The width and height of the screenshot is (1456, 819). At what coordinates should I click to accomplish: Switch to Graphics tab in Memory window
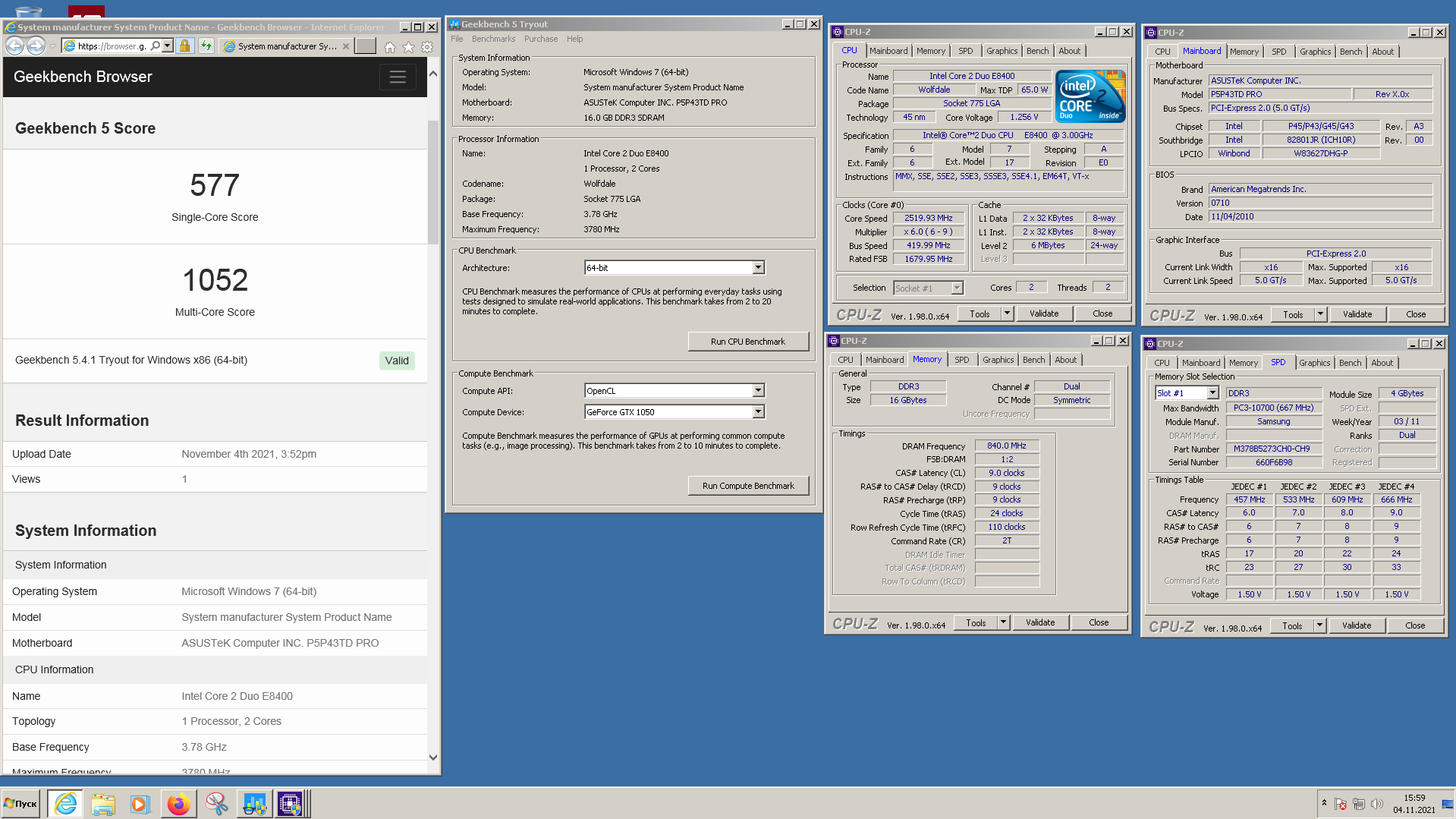coord(998,360)
